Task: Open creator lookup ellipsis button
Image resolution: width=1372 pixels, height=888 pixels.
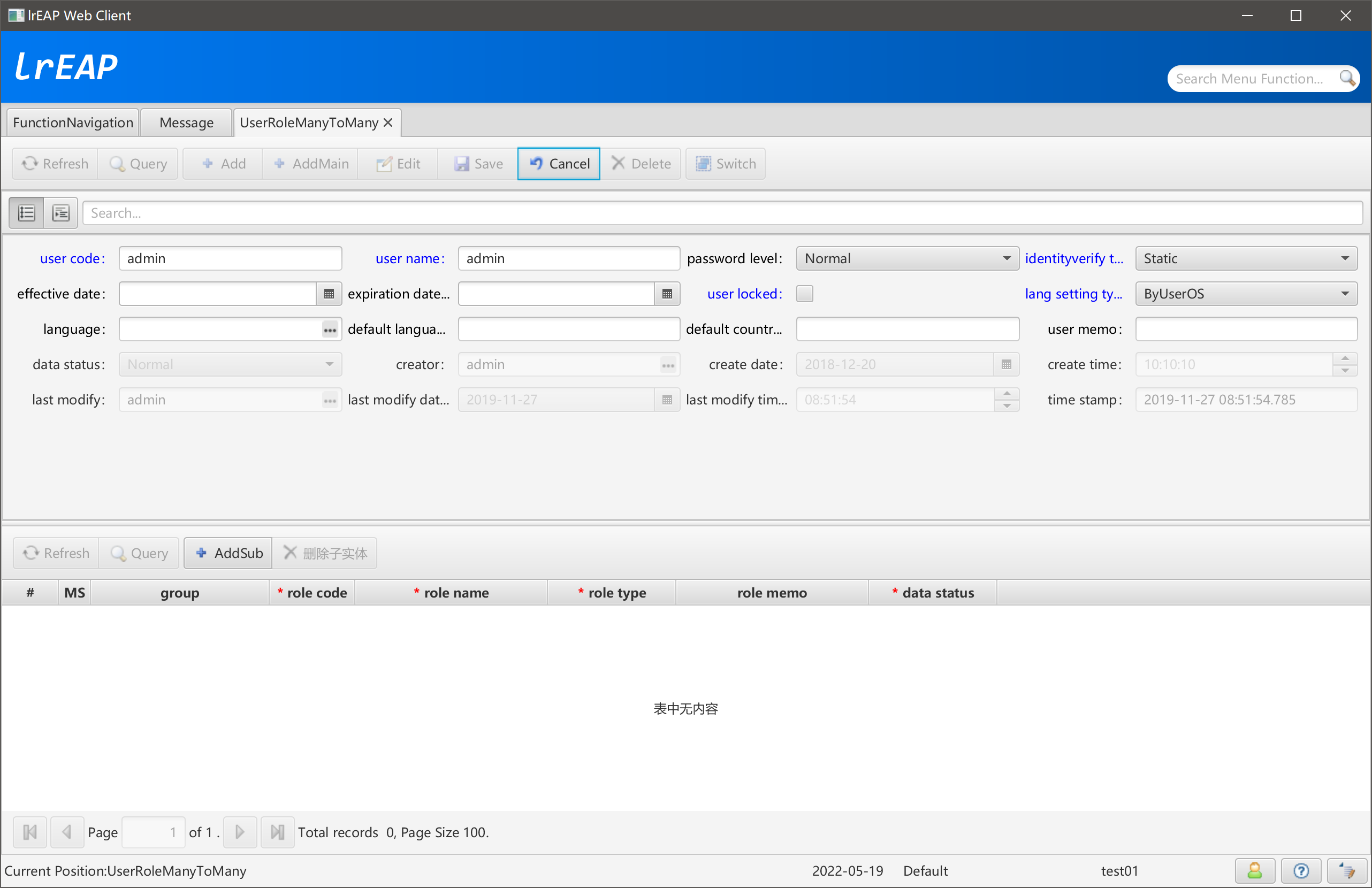Action: (x=668, y=365)
